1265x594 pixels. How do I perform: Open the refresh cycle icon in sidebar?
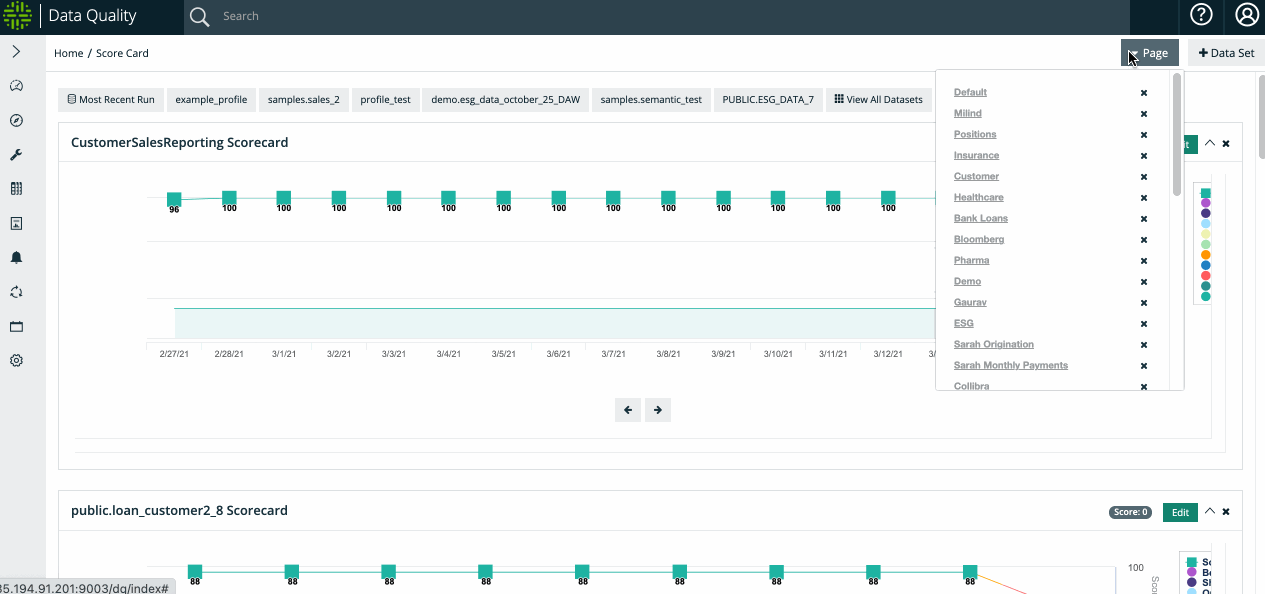(x=16, y=292)
